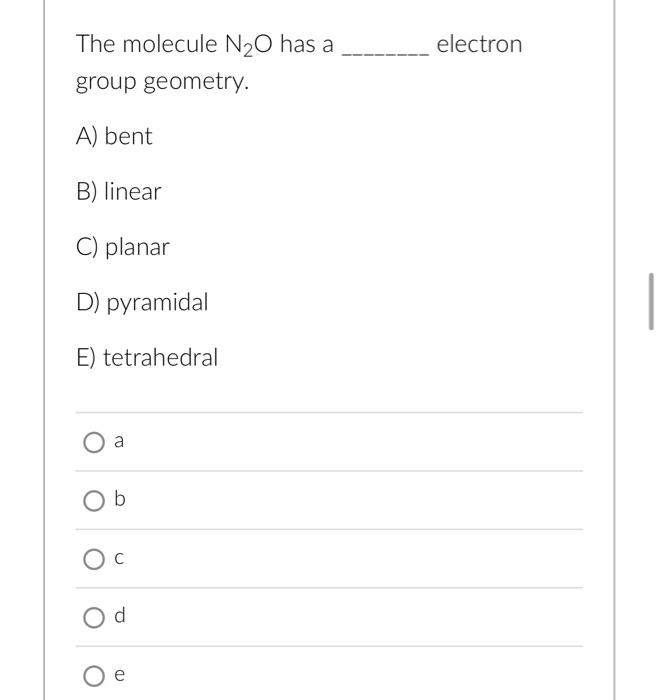Click the words 'group geometry.'
The width and height of the screenshot is (659, 700).
click(163, 82)
